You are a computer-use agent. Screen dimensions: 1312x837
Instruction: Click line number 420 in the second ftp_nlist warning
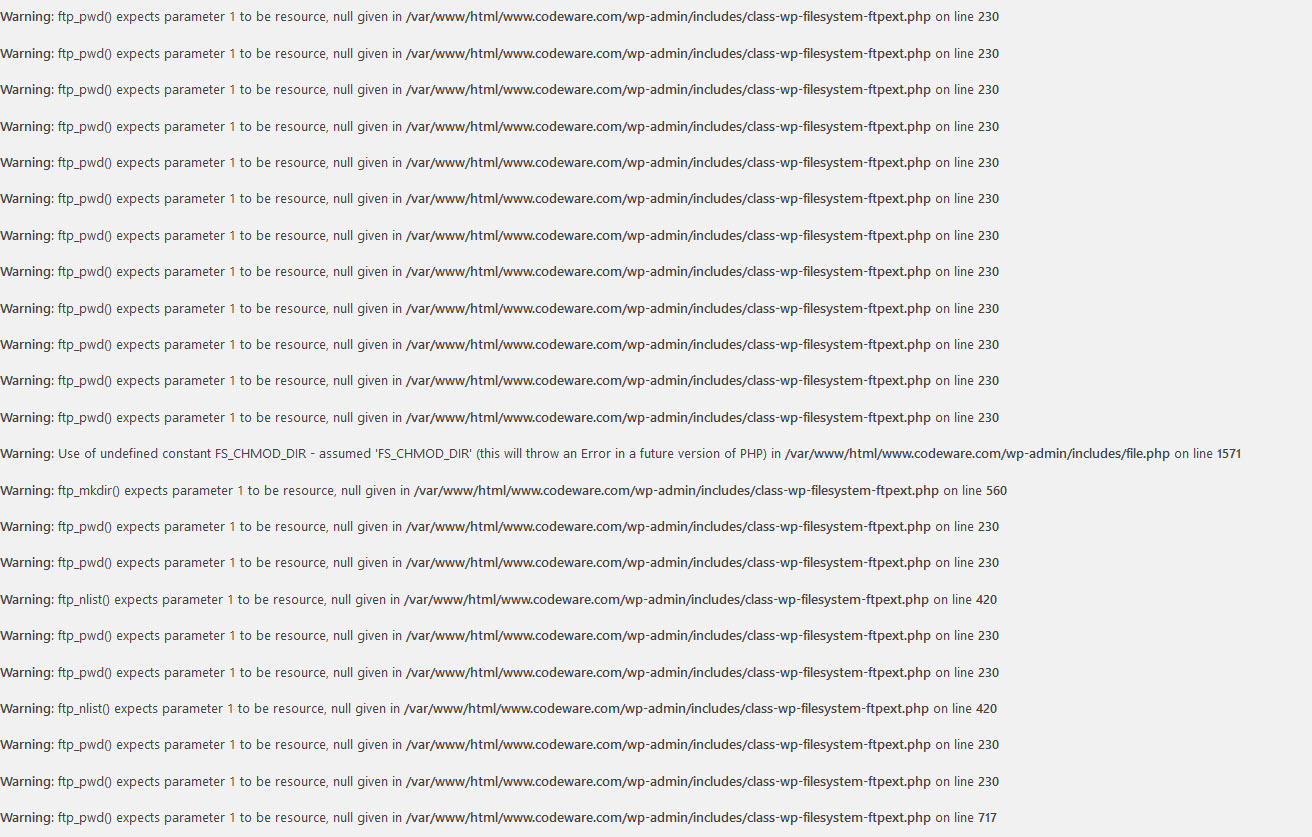click(986, 709)
